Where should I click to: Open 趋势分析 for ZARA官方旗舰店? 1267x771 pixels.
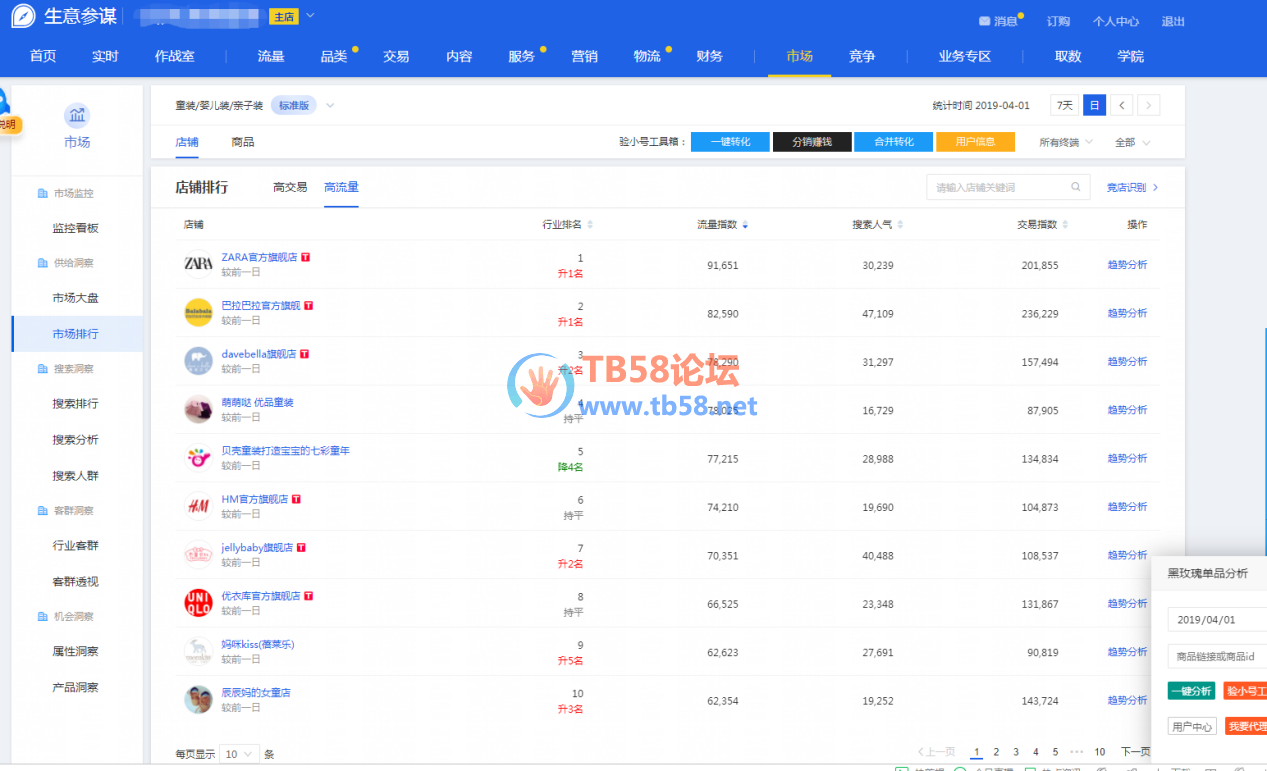[x=1127, y=265]
